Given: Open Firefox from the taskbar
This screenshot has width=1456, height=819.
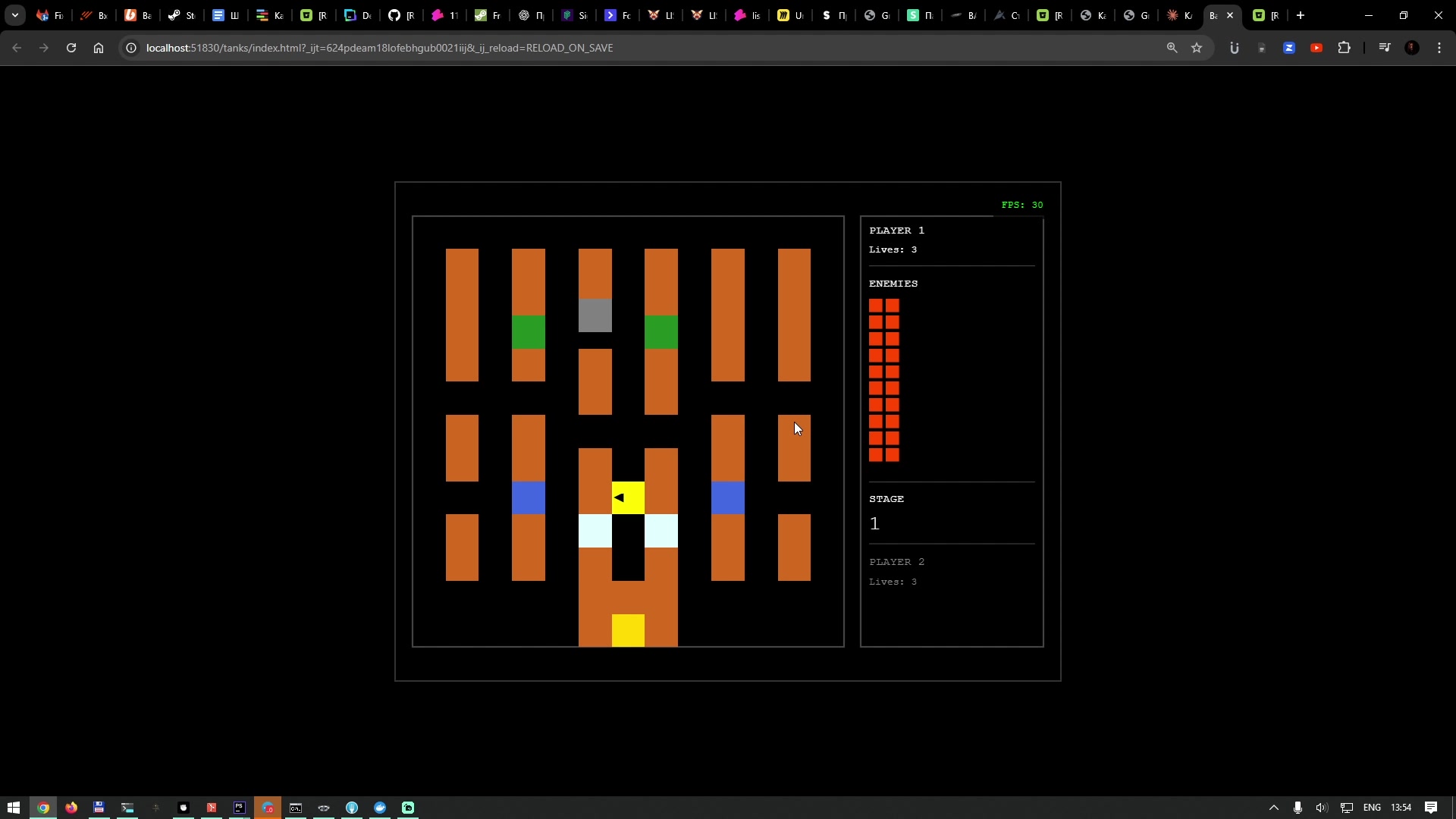Looking at the screenshot, I should click(71, 808).
